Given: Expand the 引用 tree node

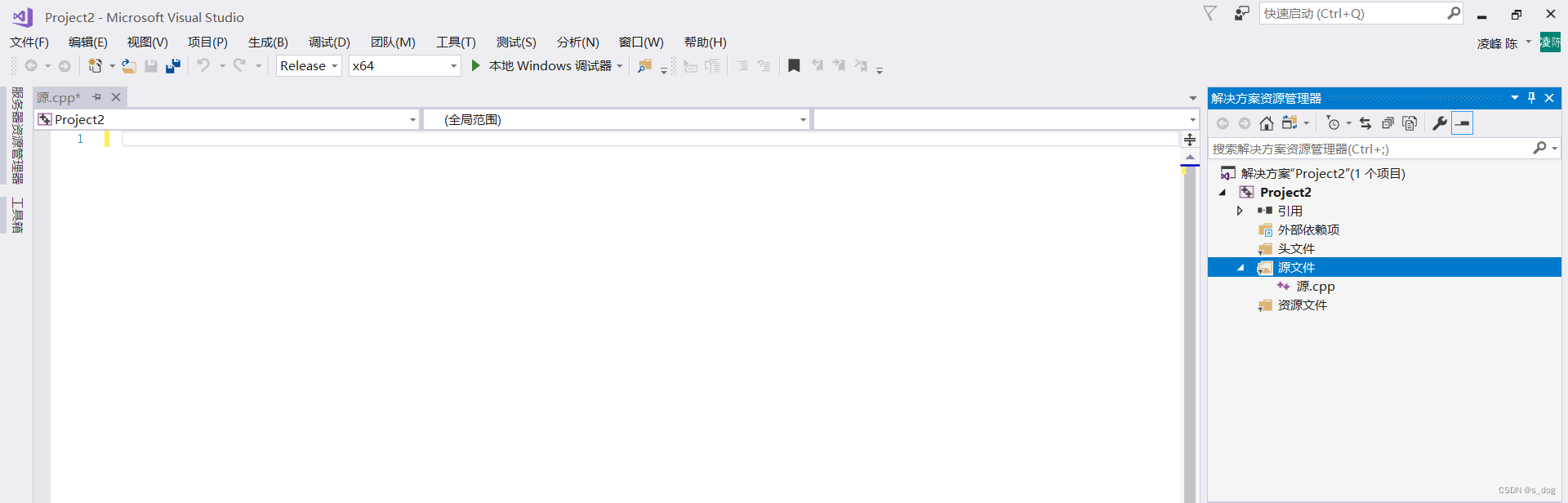Looking at the screenshot, I should 1240,211.
